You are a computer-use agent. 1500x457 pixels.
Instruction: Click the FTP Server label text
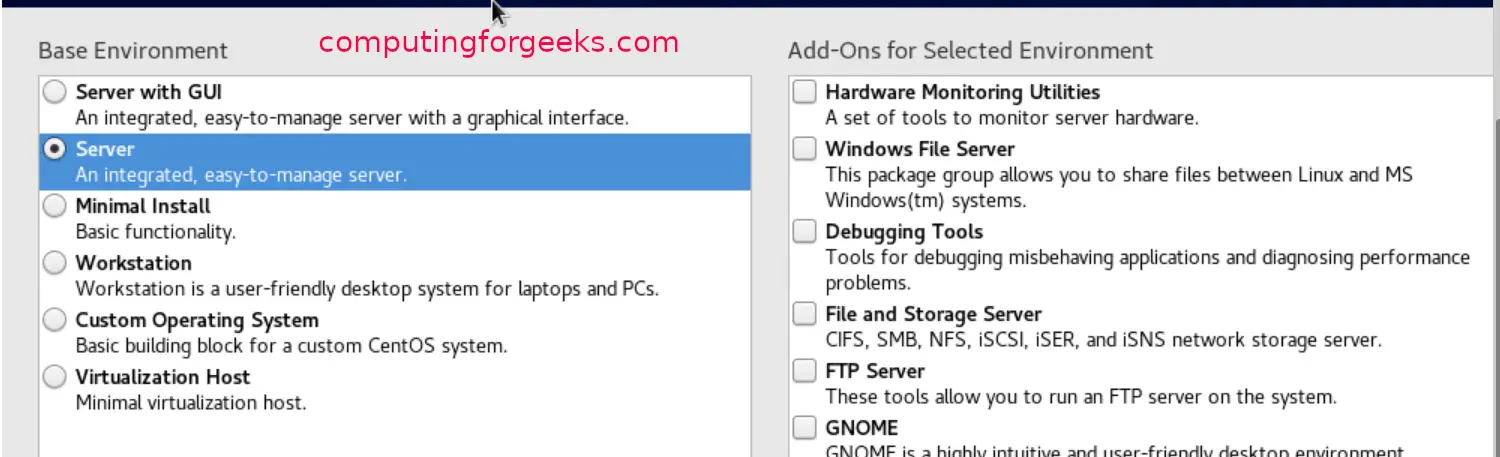coord(875,371)
